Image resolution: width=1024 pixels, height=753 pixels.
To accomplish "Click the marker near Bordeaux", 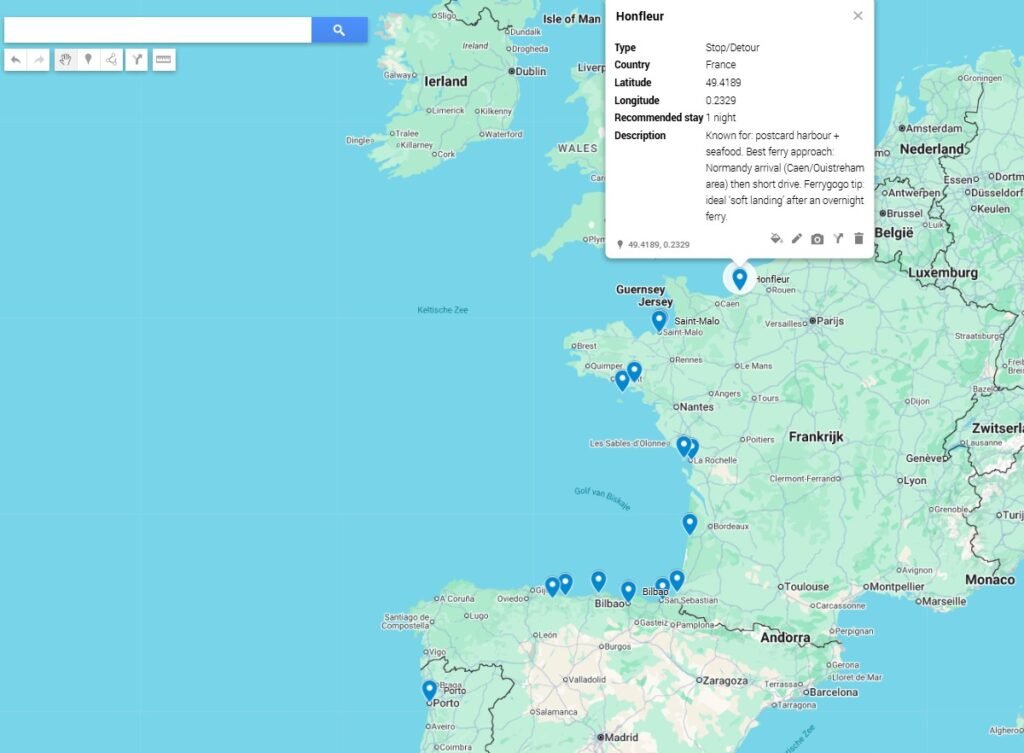I will point(689,523).
